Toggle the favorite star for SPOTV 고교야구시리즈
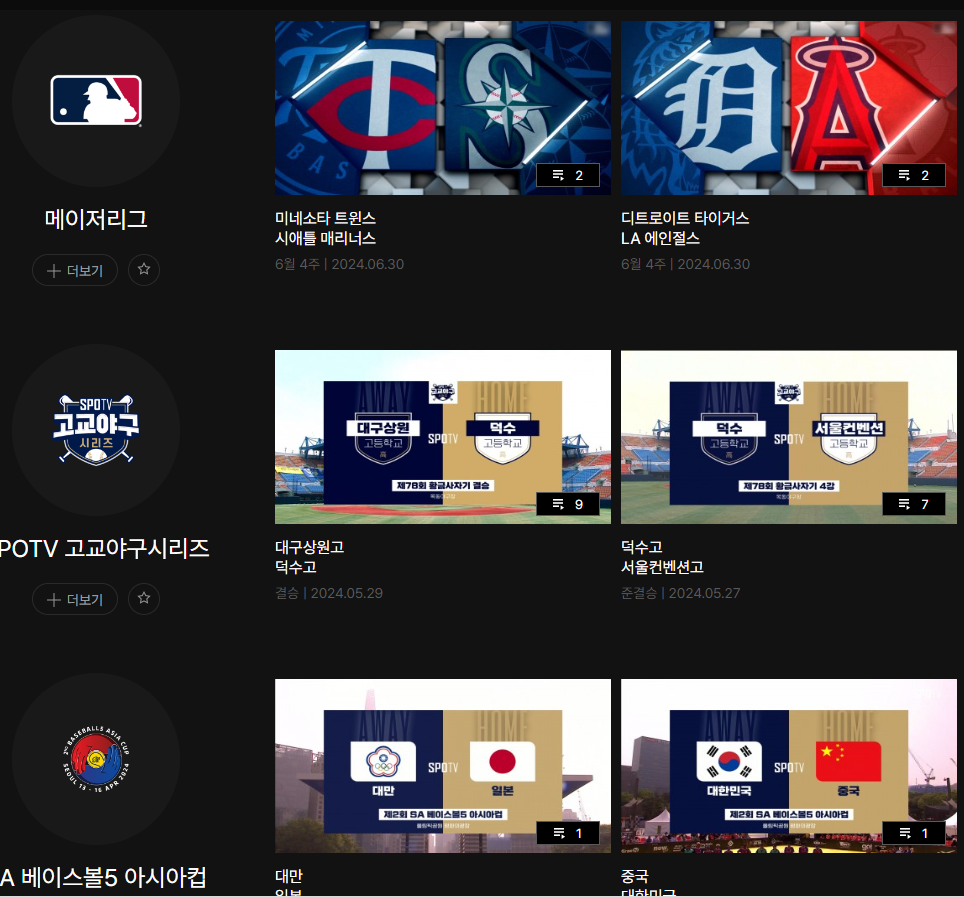Viewport: 964px width, 897px height. pos(143,599)
